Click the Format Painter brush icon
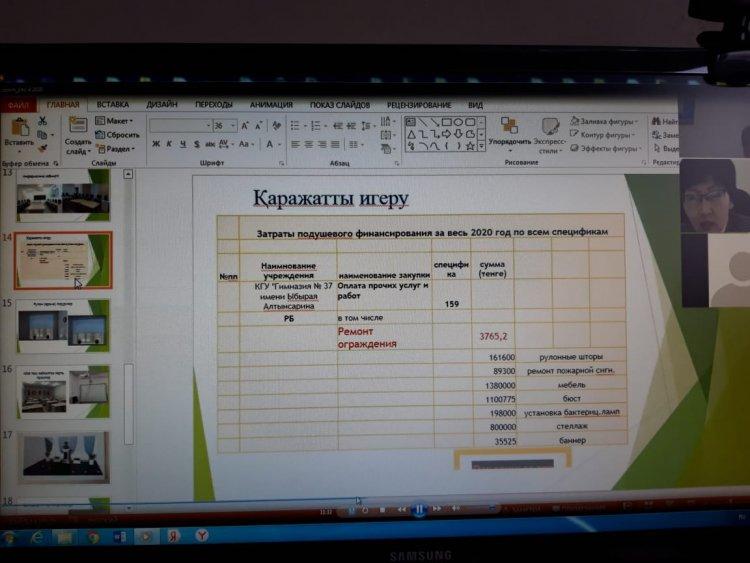The image size is (750, 563). click(43, 148)
